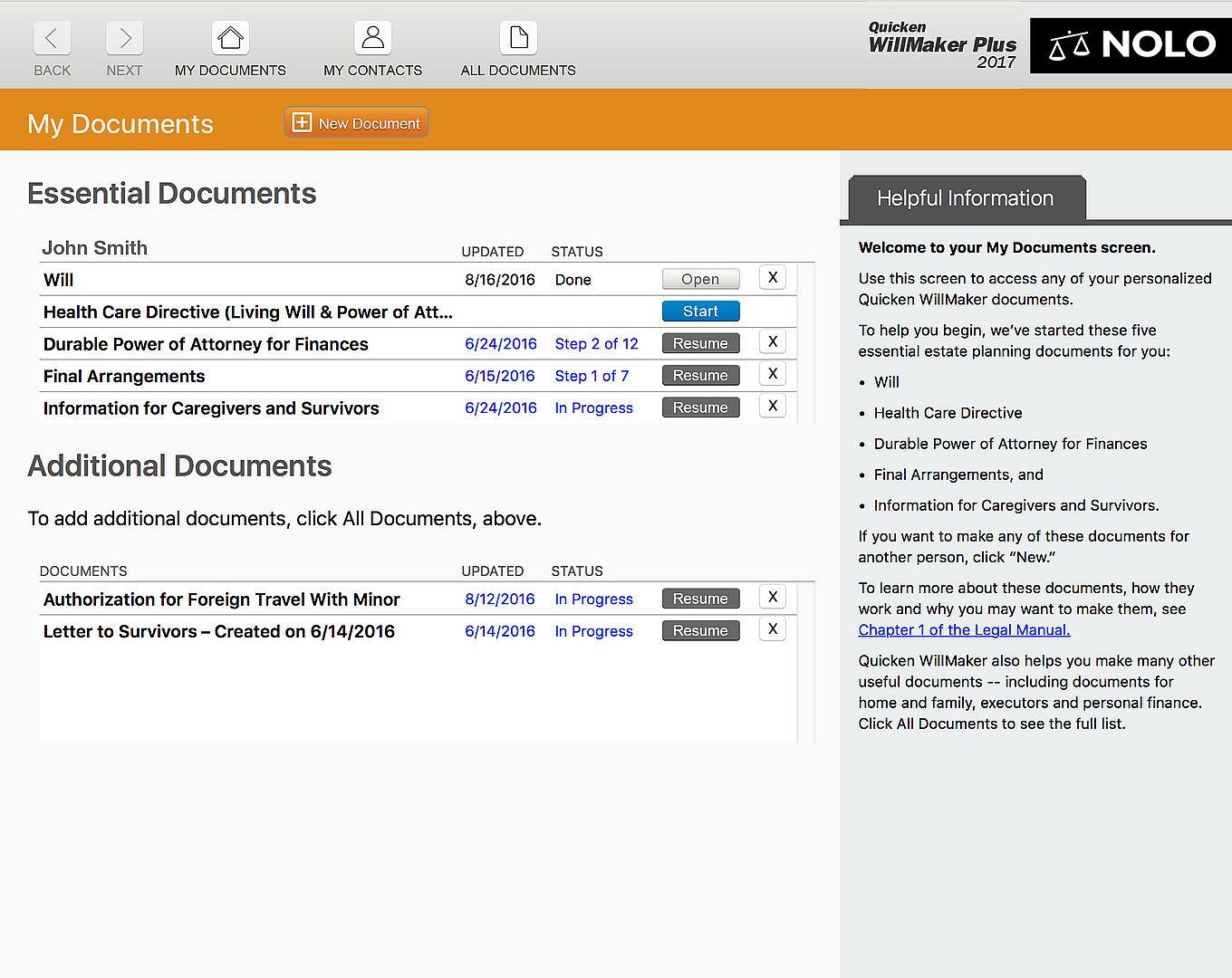Image resolution: width=1232 pixels, height=978 pixels.
Task: Resume Durable Power of Attorney for Finances
Action: (x=700, y=343)
